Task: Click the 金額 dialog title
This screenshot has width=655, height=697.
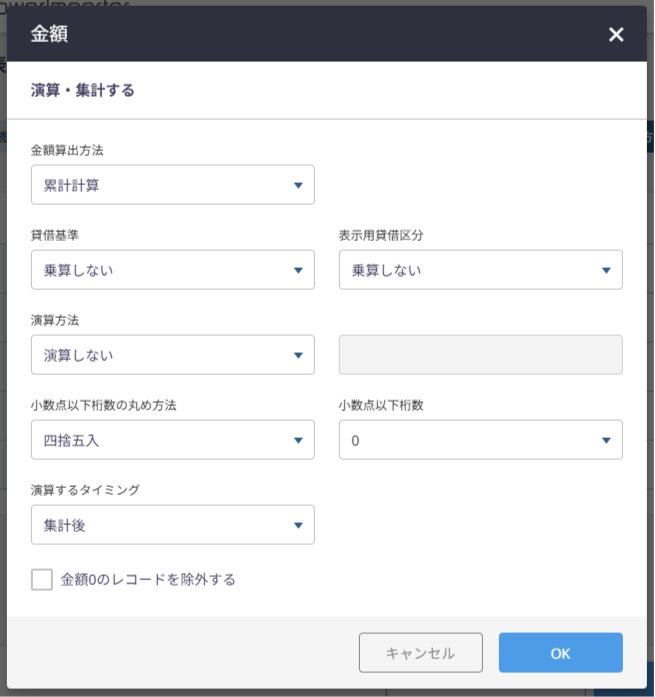Action: 49,34
